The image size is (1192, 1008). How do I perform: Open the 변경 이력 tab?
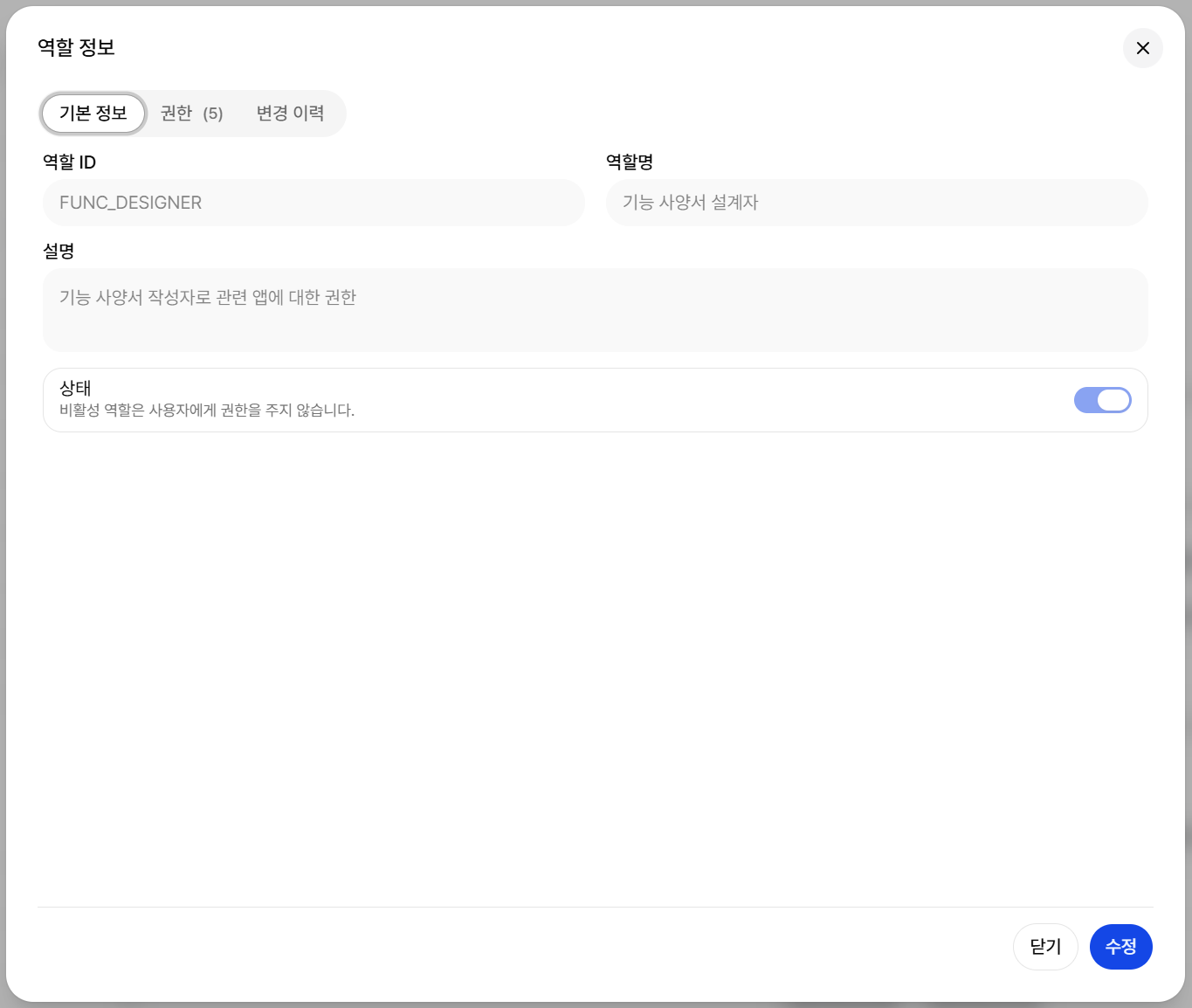[290, 114]
